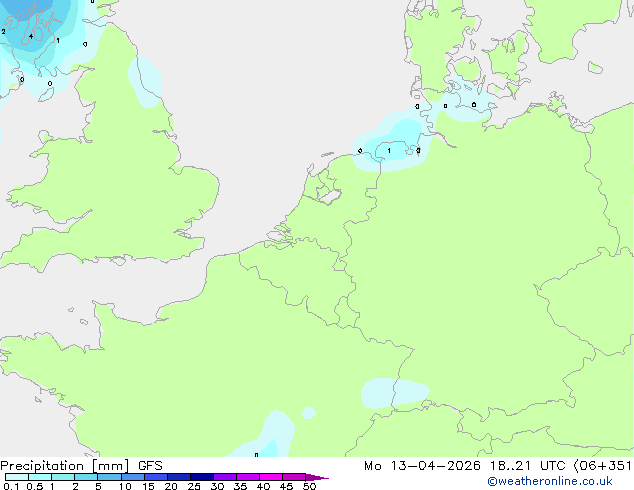Click the 'GFS' model label

point(150,466)
